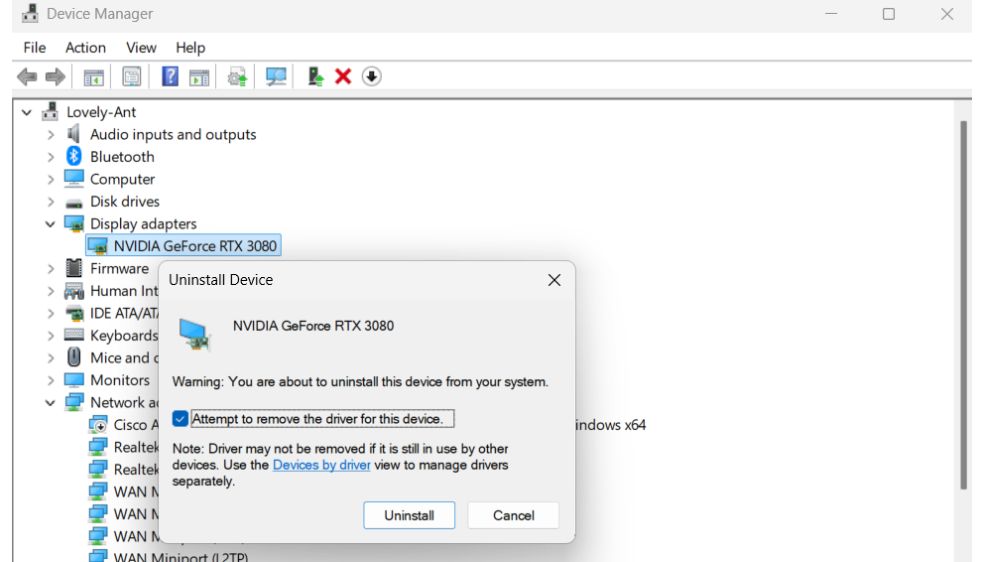Image resolution: width=1000 pixels, height=562 pixels.
Task: Click the Back arrow toolbar icon
Action: [27, 77]
